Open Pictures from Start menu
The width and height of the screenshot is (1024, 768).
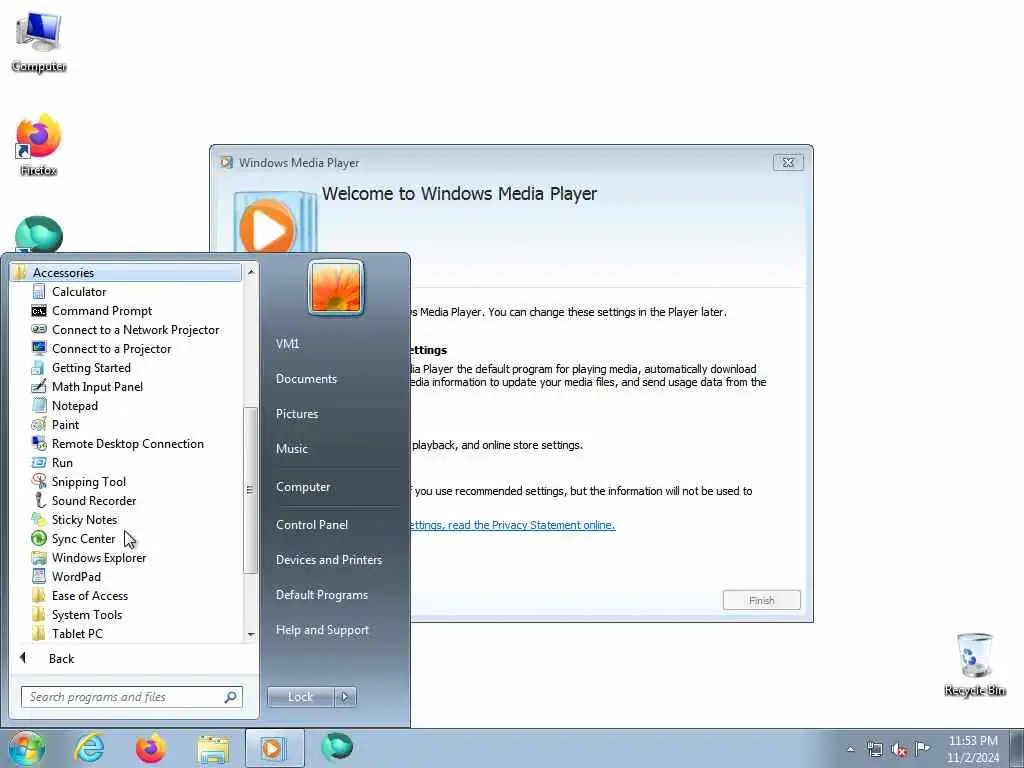tap(296, 413)
